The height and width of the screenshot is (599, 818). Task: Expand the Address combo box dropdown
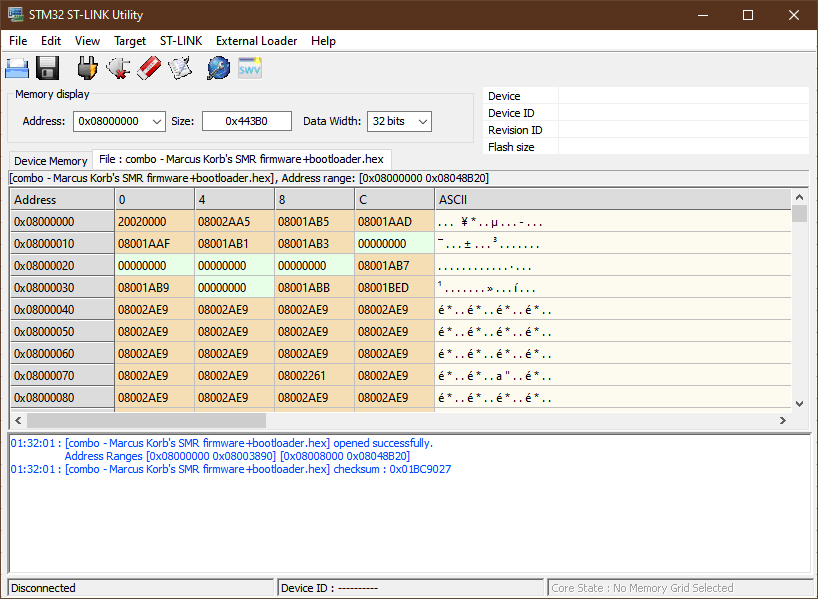point(157,122)
